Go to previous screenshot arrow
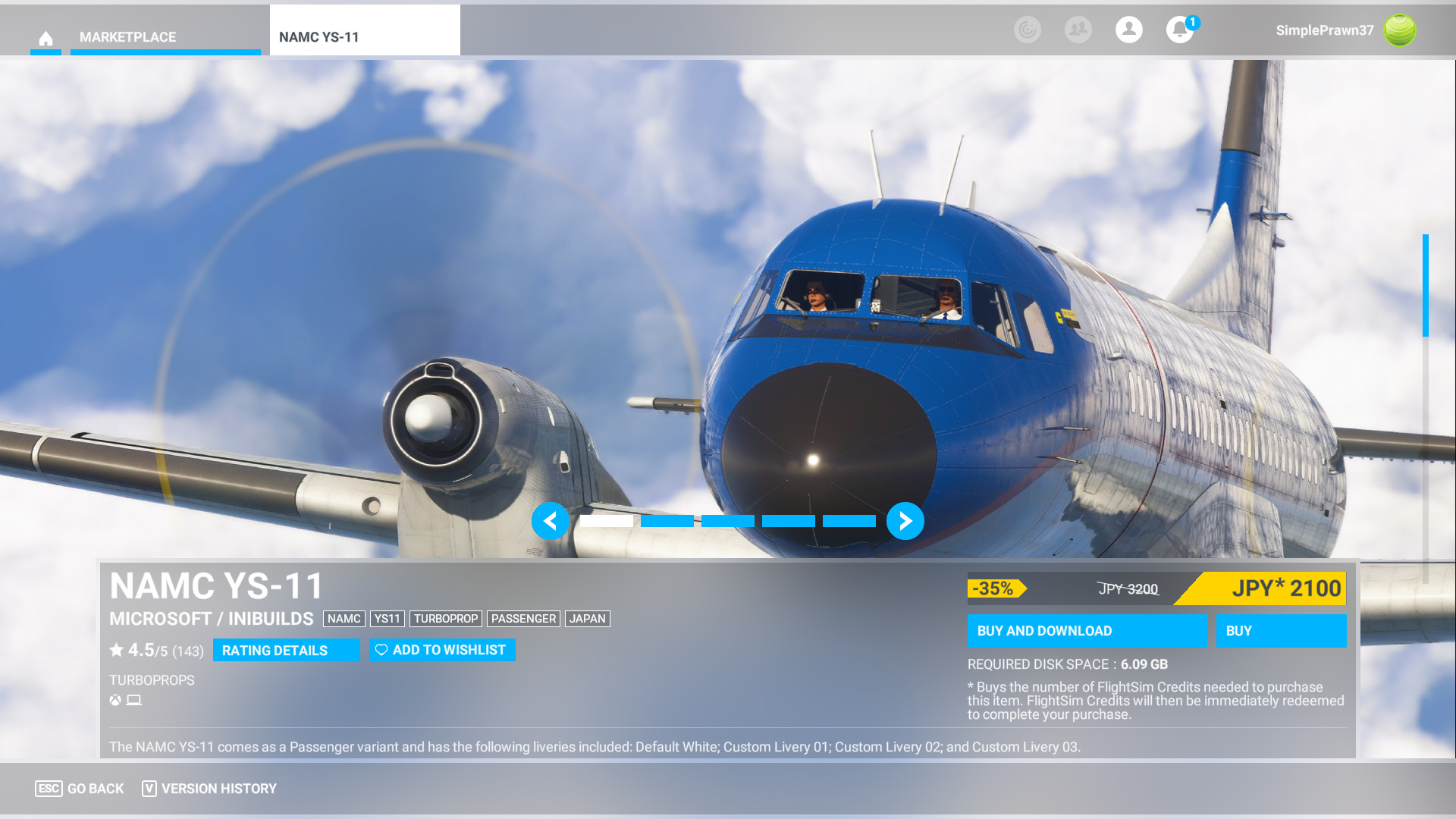Image resolution: width=1456 pixels, height=819 pixels. tap(550, 521)
